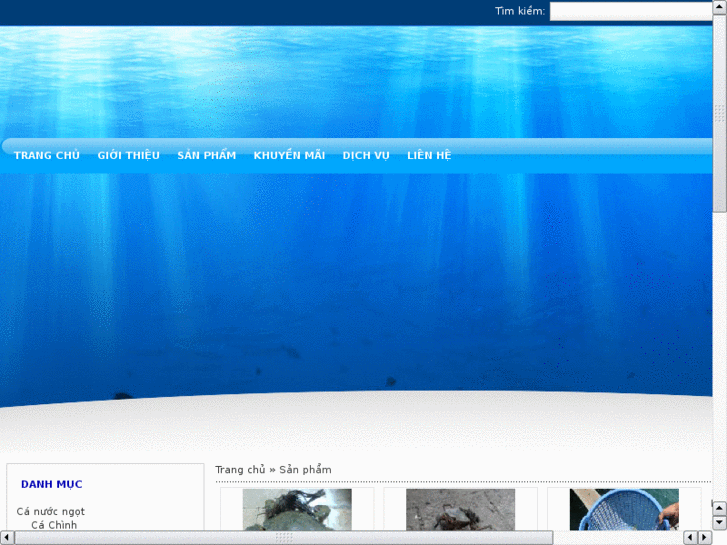Image resolution: width=727 pixels, height=545 pixels.
Task: Go to SẢN PHẨM in navigation bar
Action: 207,155
